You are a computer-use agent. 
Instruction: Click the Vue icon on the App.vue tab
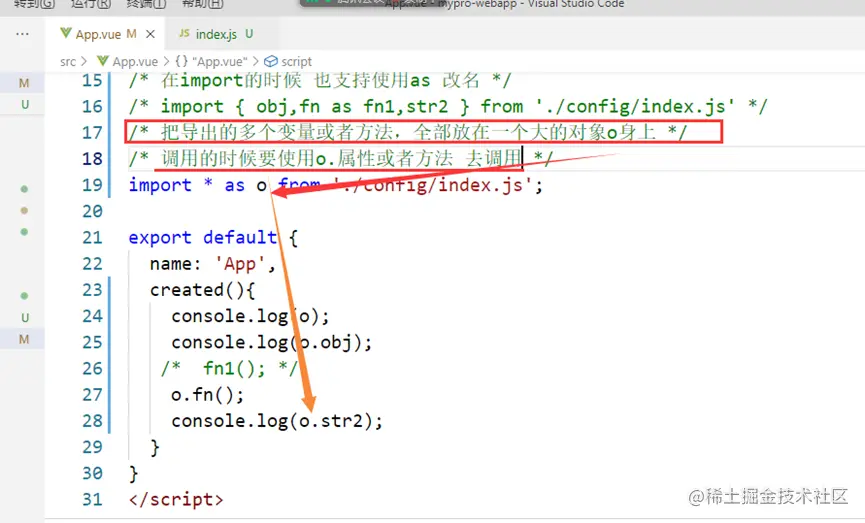point(66,34)
